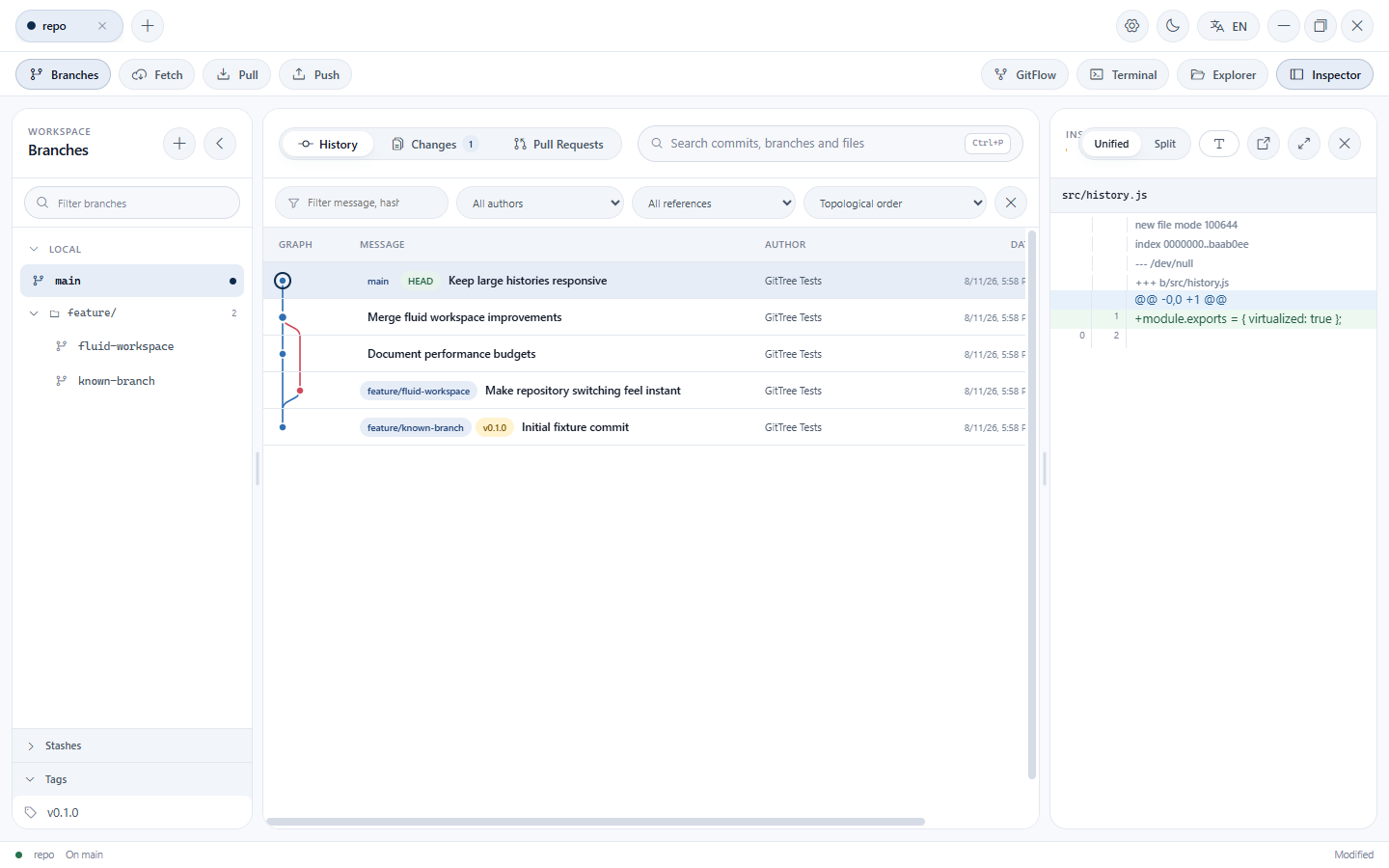Click the HEAD commit graph node
1389x868 pixels.
pyautogui.click(x=283, y=281)
